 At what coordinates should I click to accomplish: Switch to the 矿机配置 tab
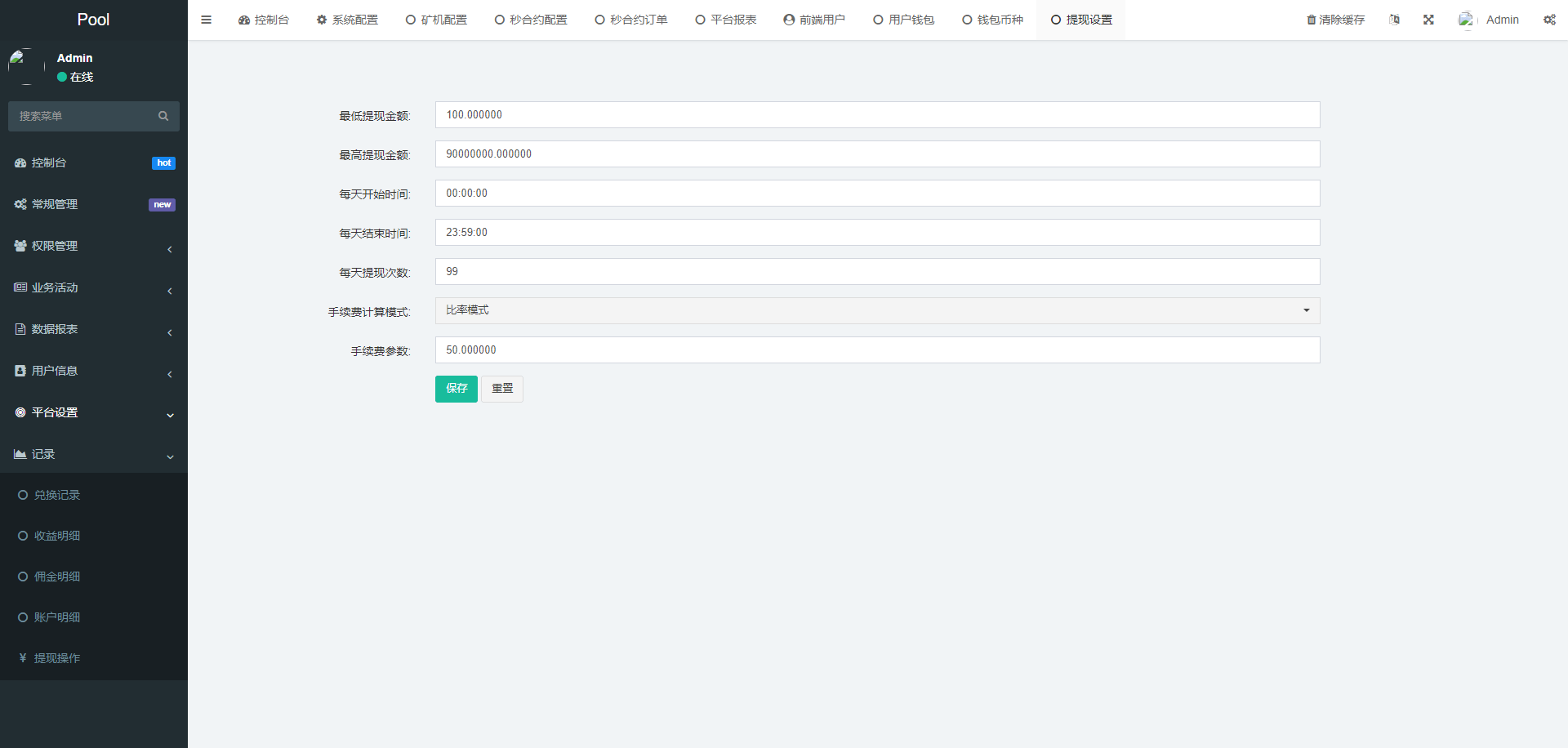[x=435, y=19]
